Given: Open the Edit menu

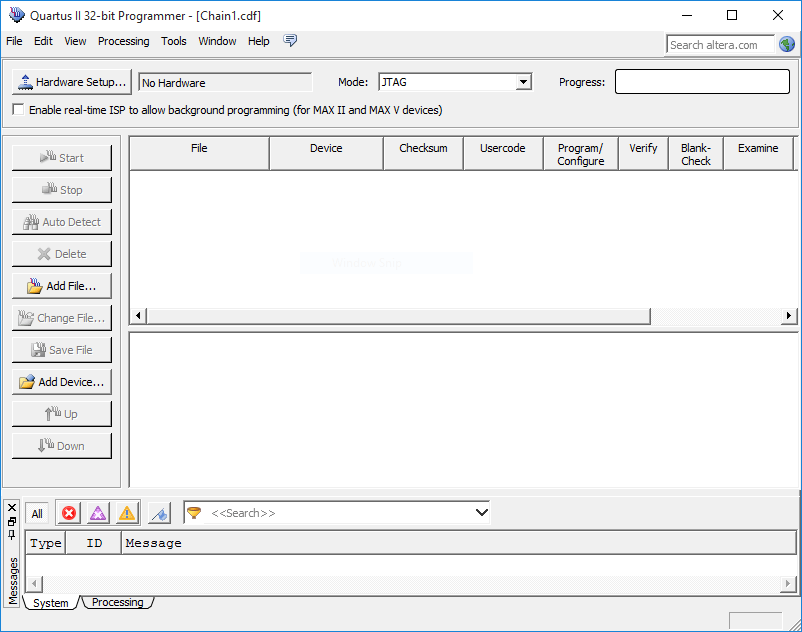Looking at the screenshot, I should coord(43,41).
